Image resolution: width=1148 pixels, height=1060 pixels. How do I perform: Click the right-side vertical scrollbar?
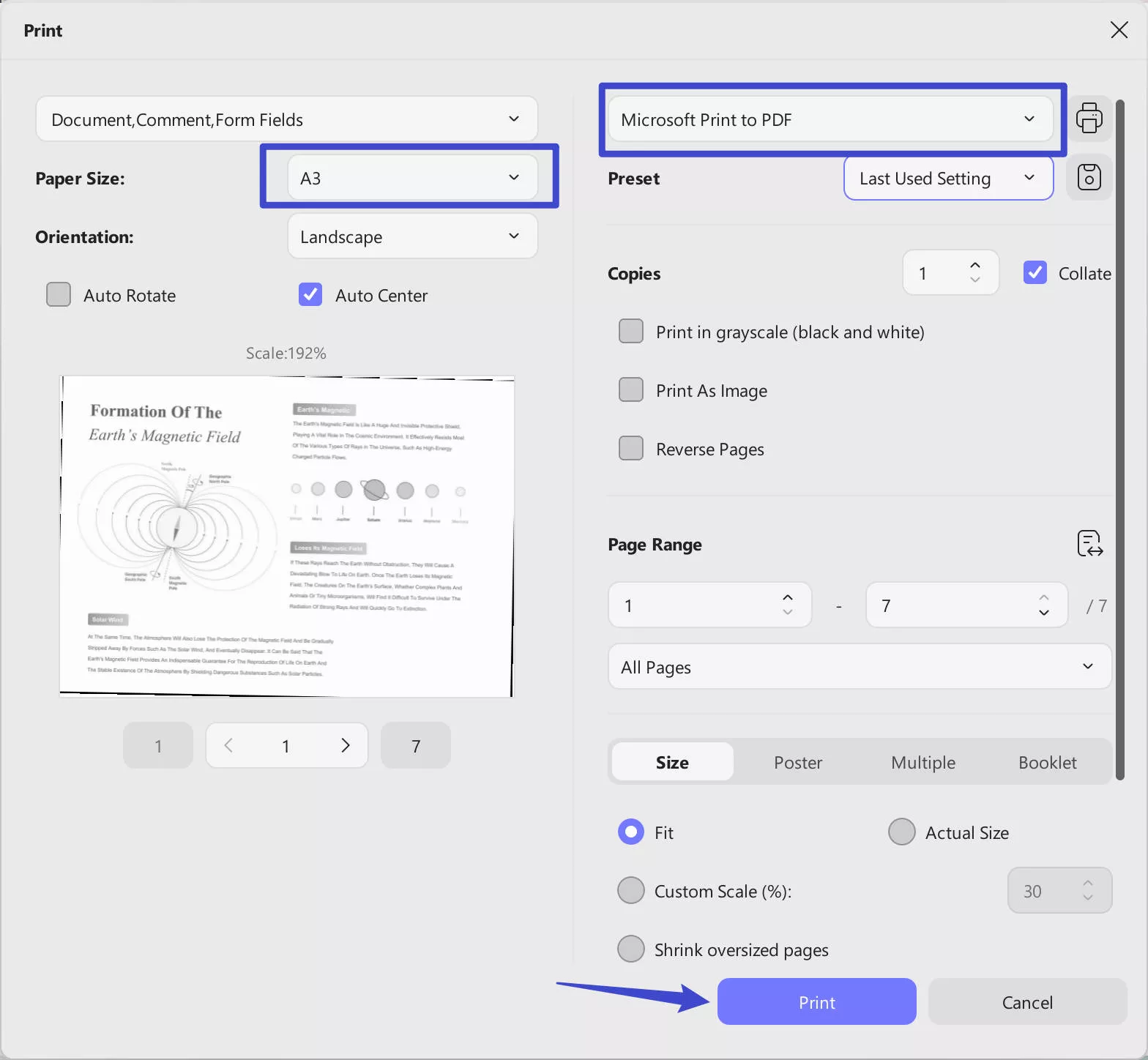point(1119,439)
